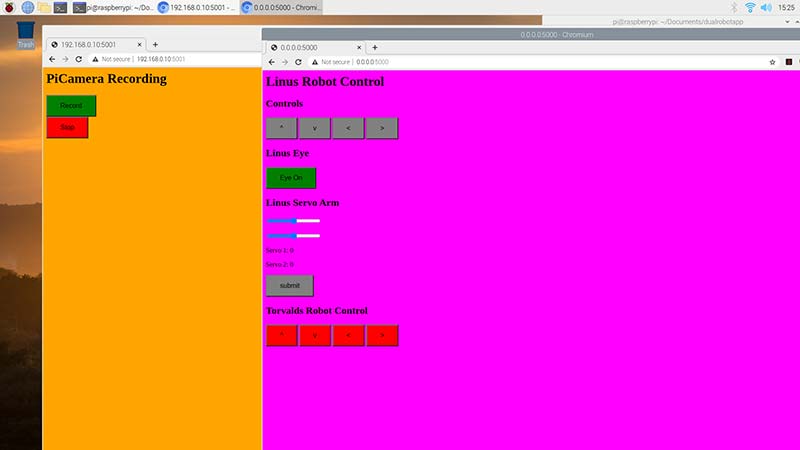The width and height of the screenshot is (800, 450).
Task: Click the first Linus Servo Arm slider
Action: [293, 221]
